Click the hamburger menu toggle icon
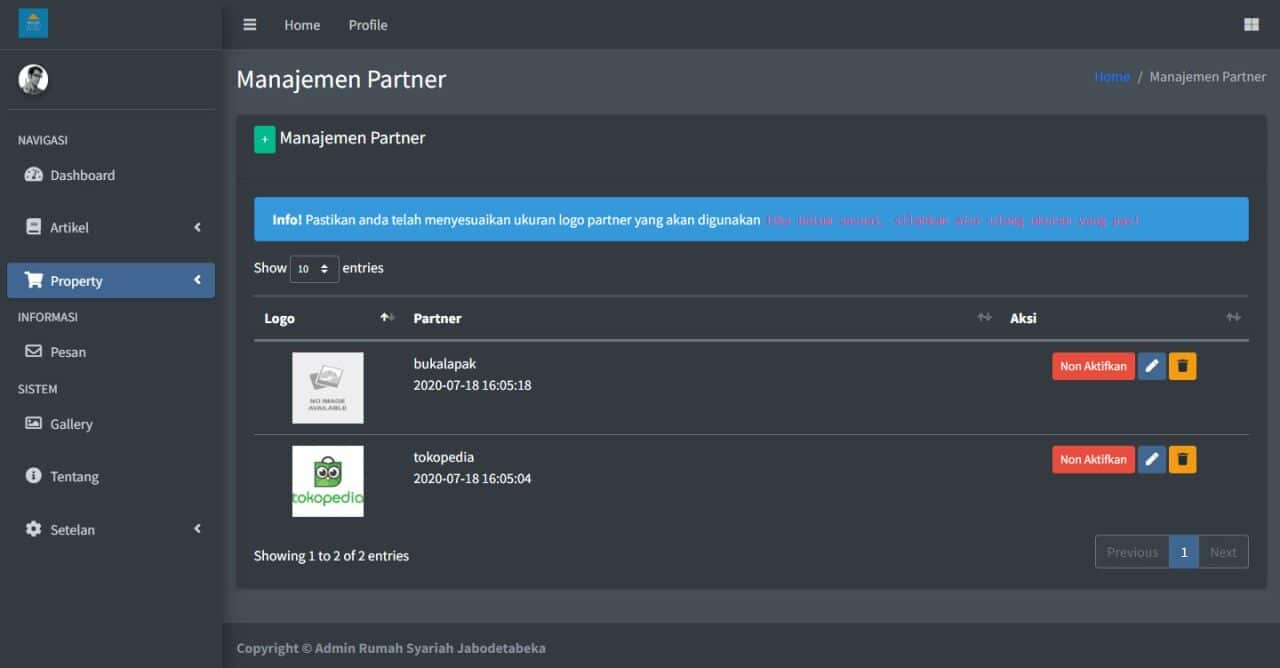Screen dimensions: 1280x668 point(250,25)
